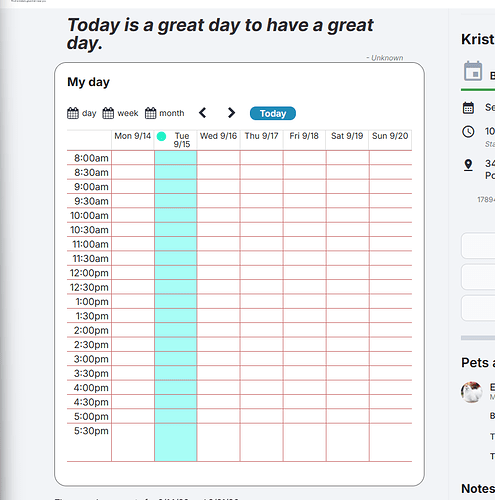Advance to next week with right chevron
Viewport: 495px width, 500px height.
[x=231, y=113]
